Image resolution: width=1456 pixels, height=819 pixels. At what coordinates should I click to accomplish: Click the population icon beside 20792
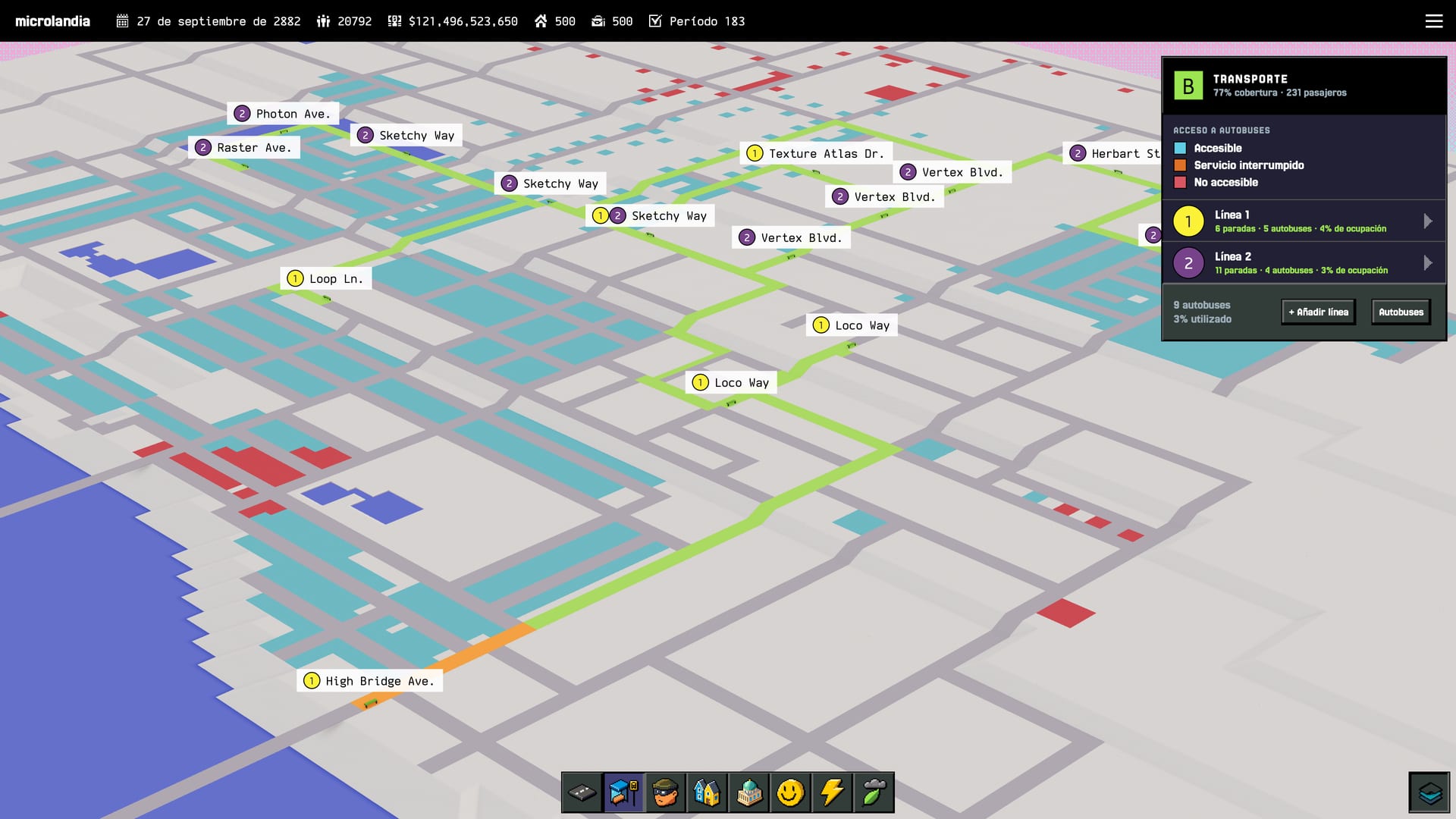[x=323, y=21]
